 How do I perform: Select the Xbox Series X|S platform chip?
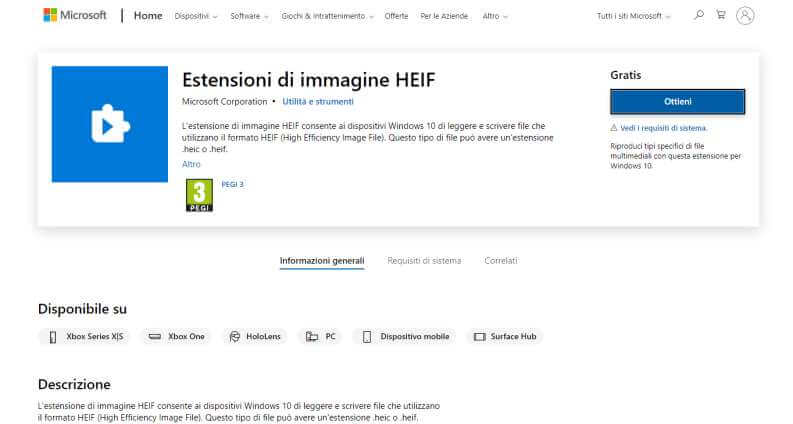[85, 337]
